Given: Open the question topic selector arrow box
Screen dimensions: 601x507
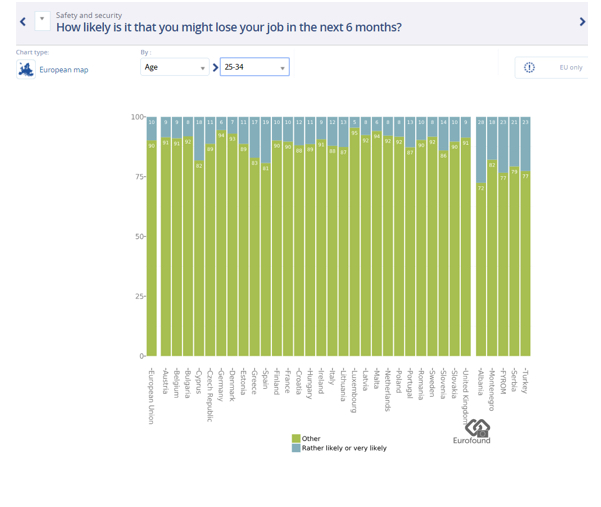Looking at the screenshot, I should (x=42, y=19).
